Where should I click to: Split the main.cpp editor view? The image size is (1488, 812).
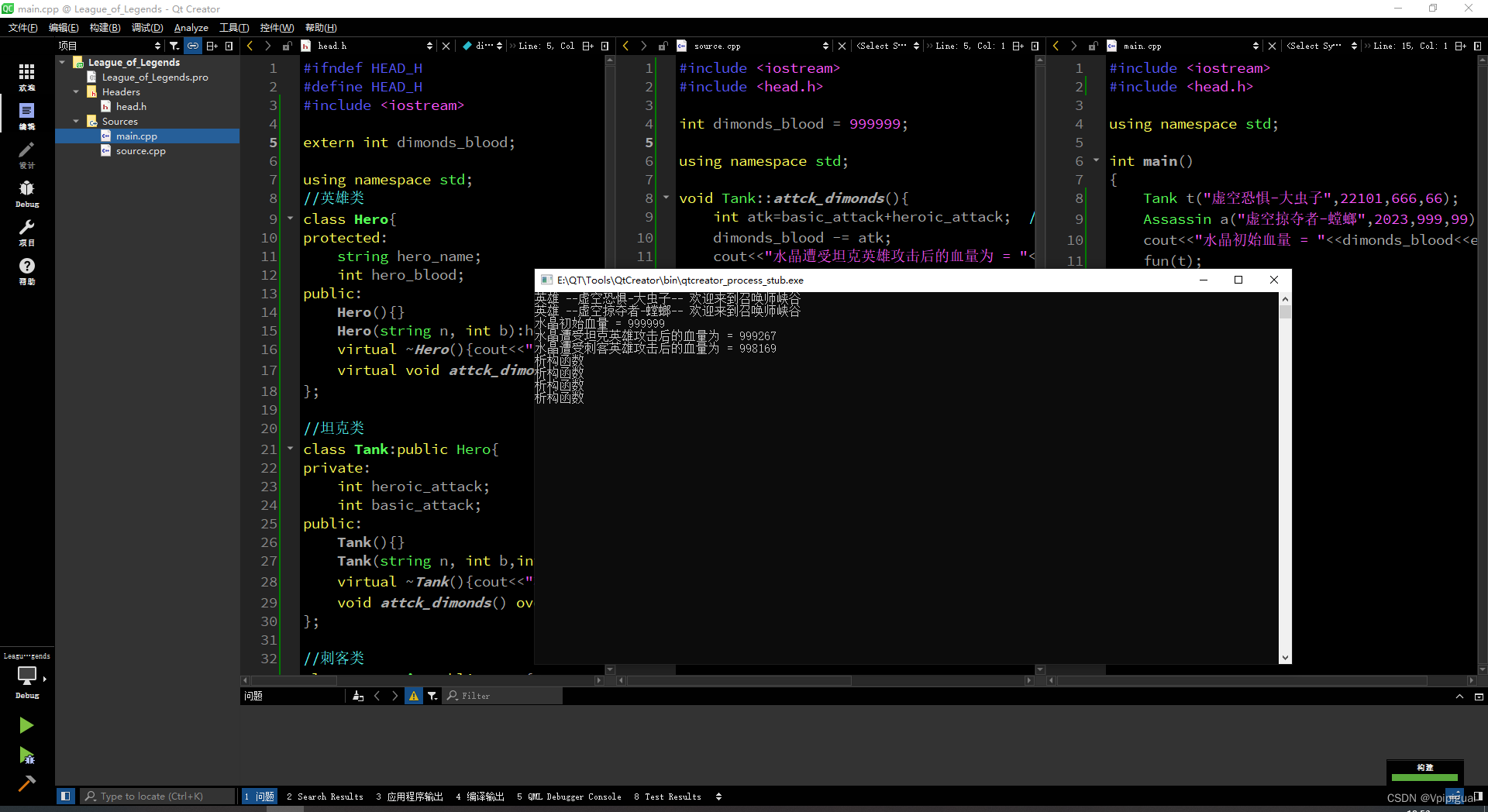[1460, 46]
